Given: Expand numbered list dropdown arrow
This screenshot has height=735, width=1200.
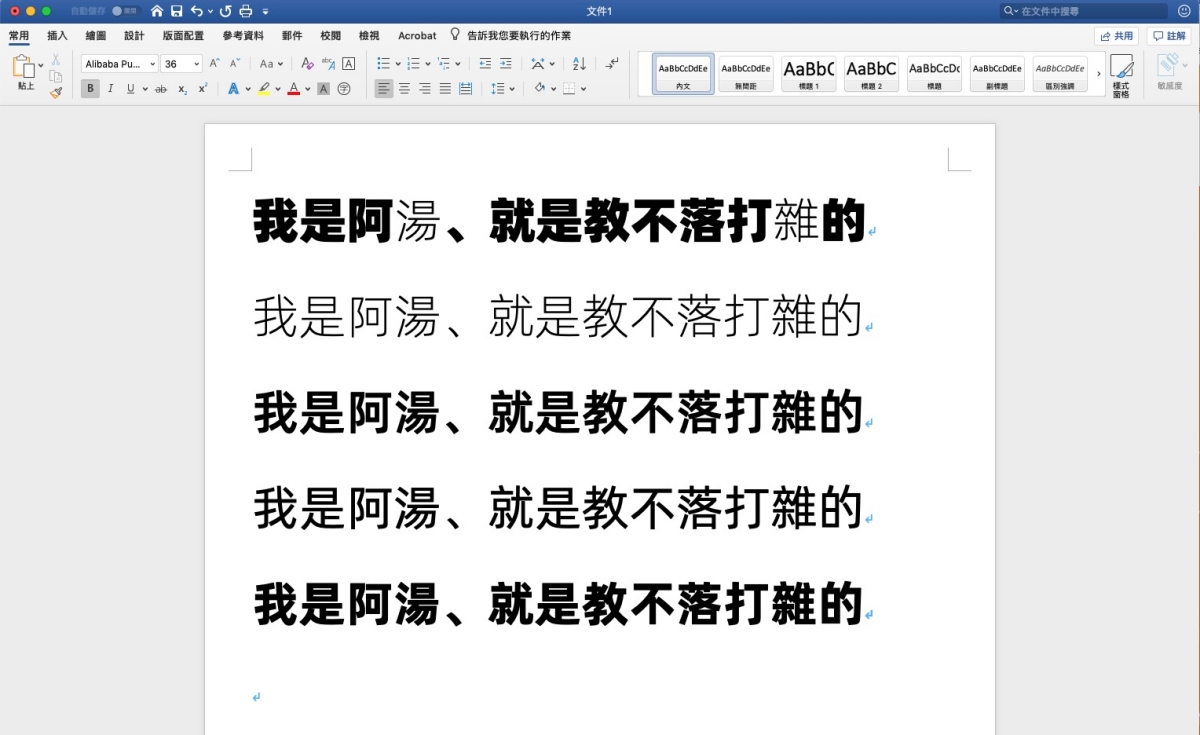Looking at the screenshot, I should click(x=428, y=64).
